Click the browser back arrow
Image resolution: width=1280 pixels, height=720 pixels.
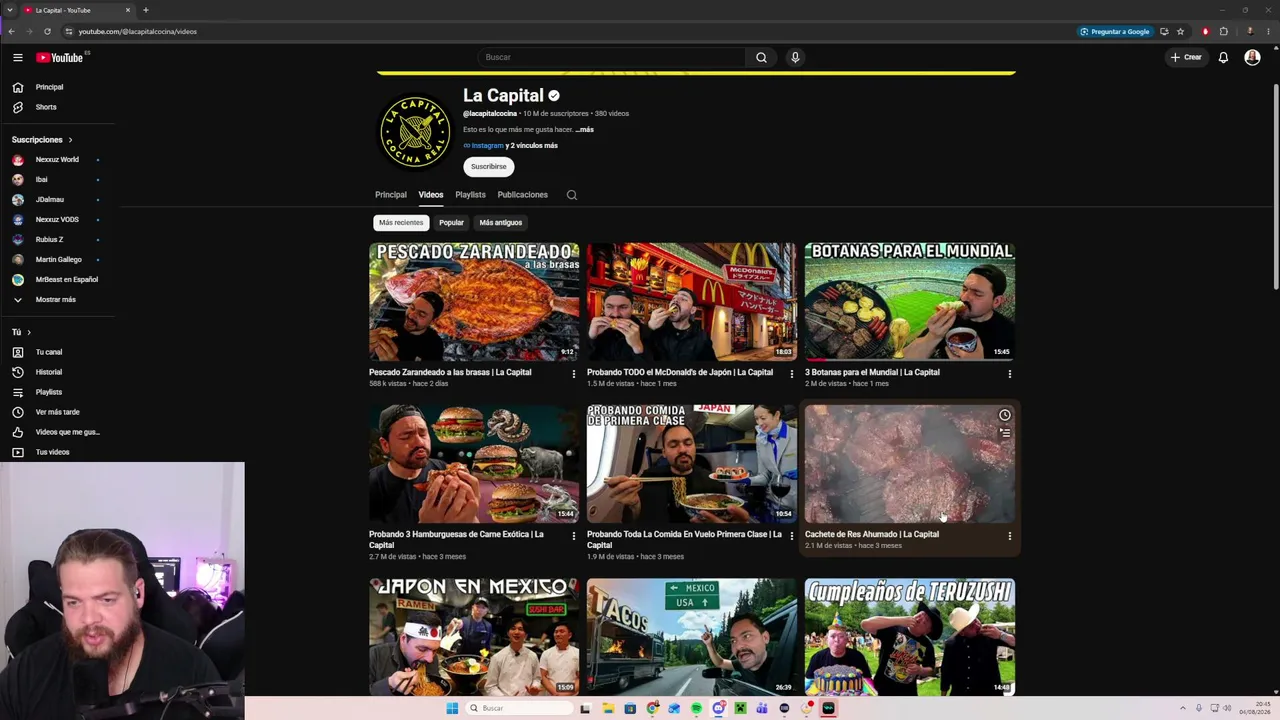tap(11, 31)
